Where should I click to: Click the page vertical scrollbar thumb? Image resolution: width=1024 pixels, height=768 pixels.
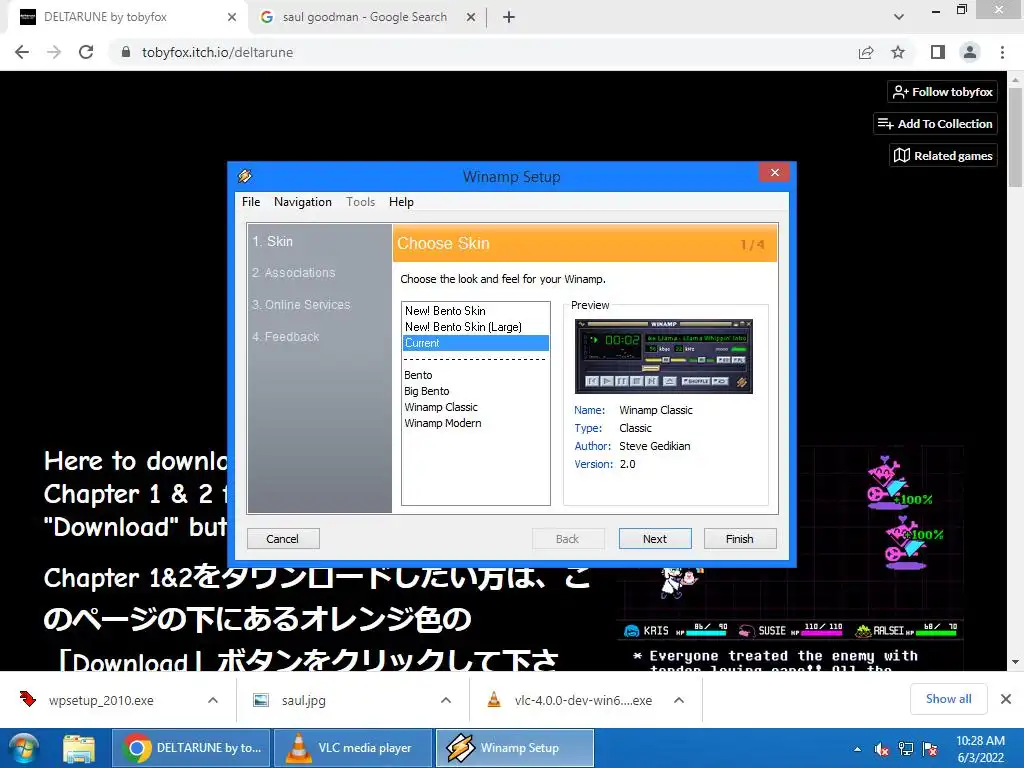pos(1015,137)
